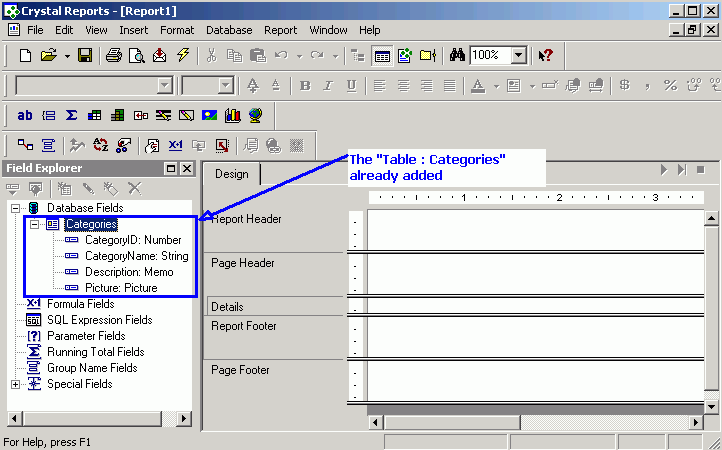
Task: Open the Format menu
Action: pyautogui.click(x=177, y=30)
